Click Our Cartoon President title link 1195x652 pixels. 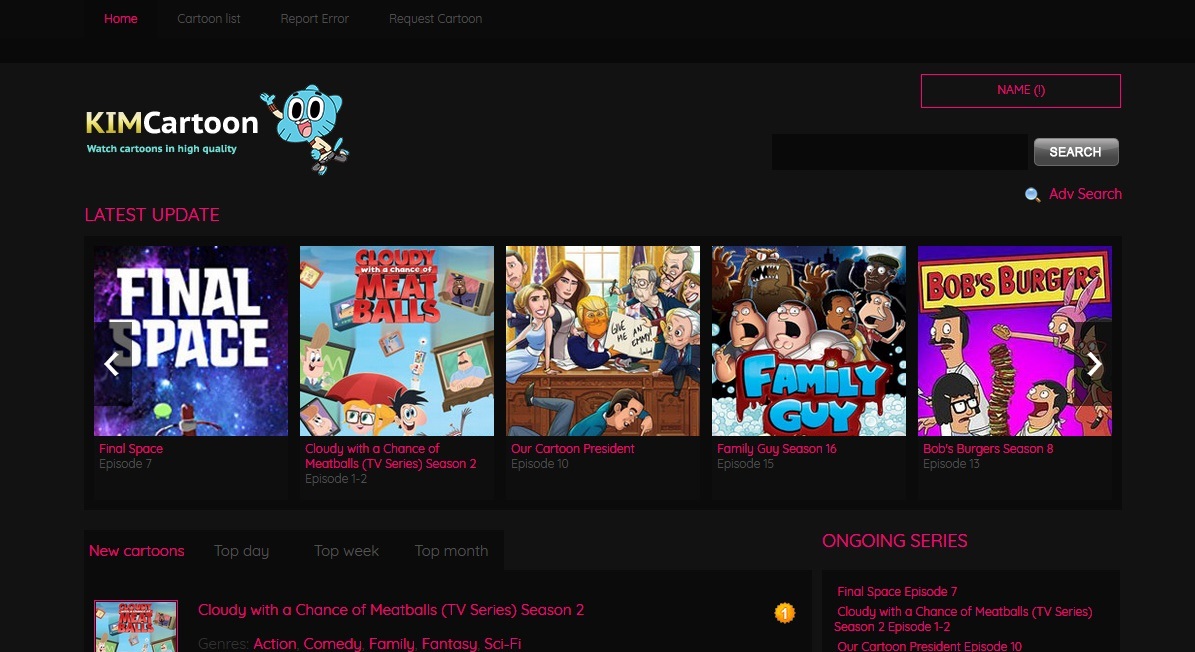click(x=572, y=449)
